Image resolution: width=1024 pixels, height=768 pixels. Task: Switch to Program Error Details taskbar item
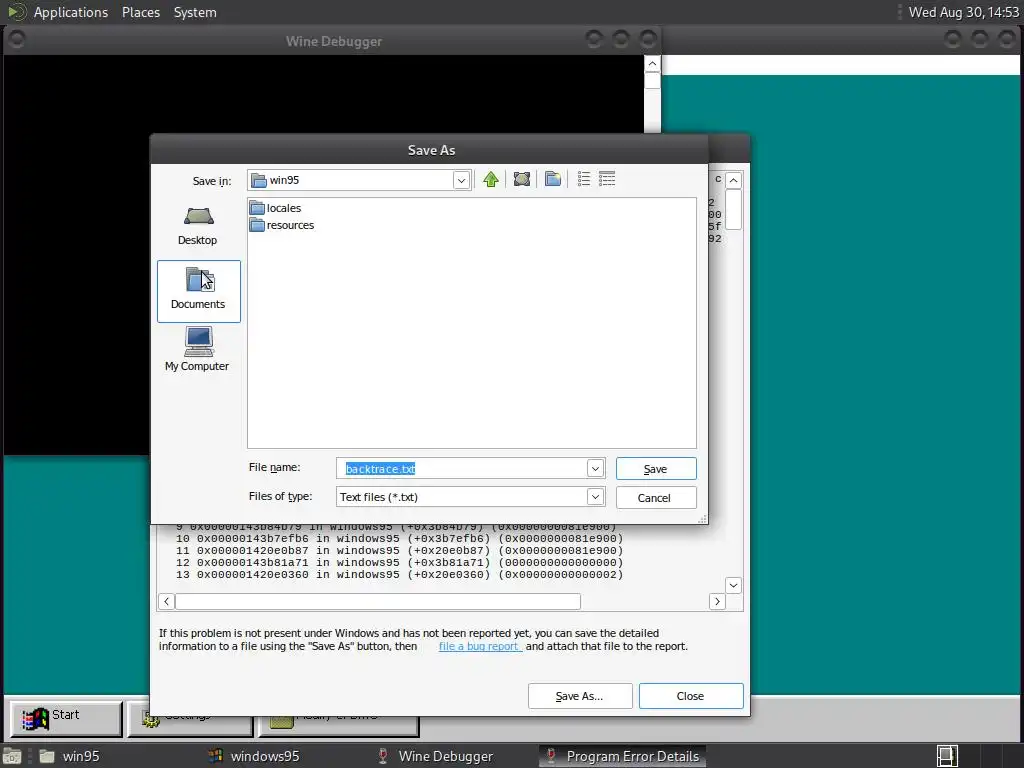pyautogui.click(x=622, y=756)
